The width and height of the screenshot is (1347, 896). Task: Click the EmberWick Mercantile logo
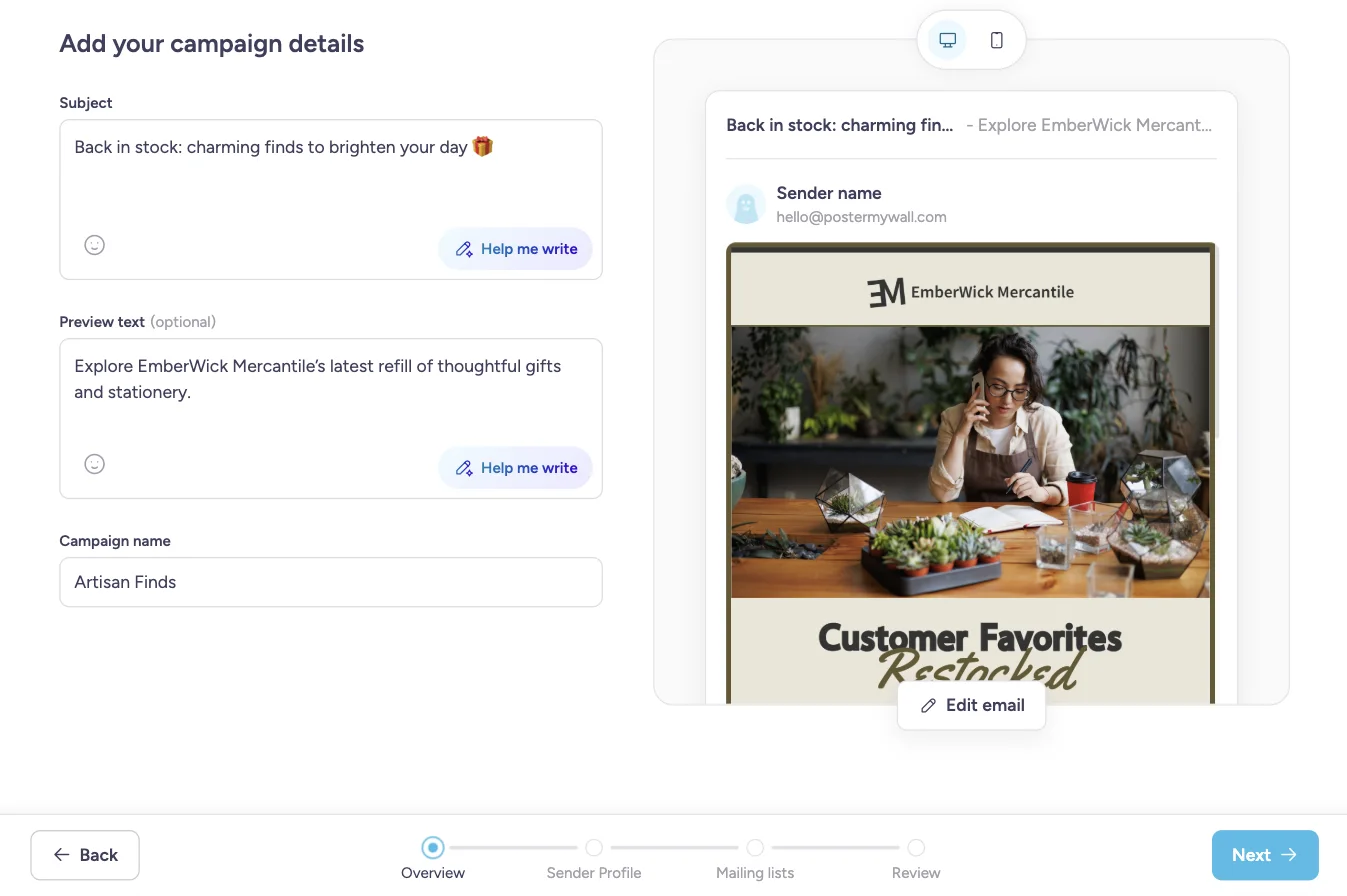970,292
